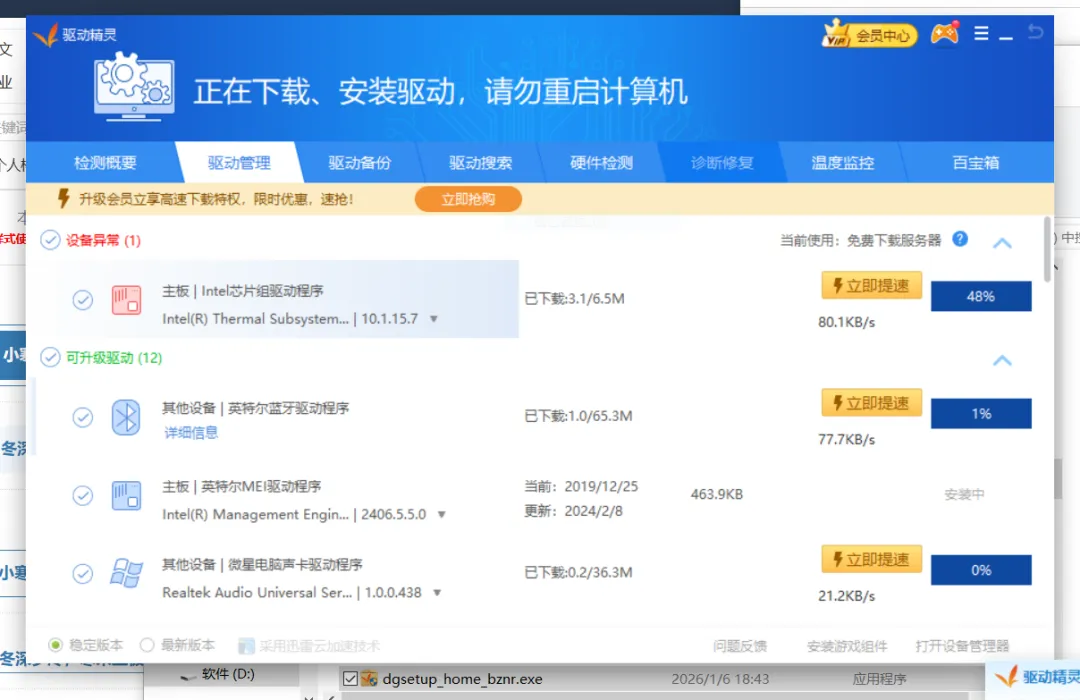Open 详细信息 link under 英特尔蓝牙驱动程序
The height and width of the screenshot is (700, 1080).
(x=191, y=433)
